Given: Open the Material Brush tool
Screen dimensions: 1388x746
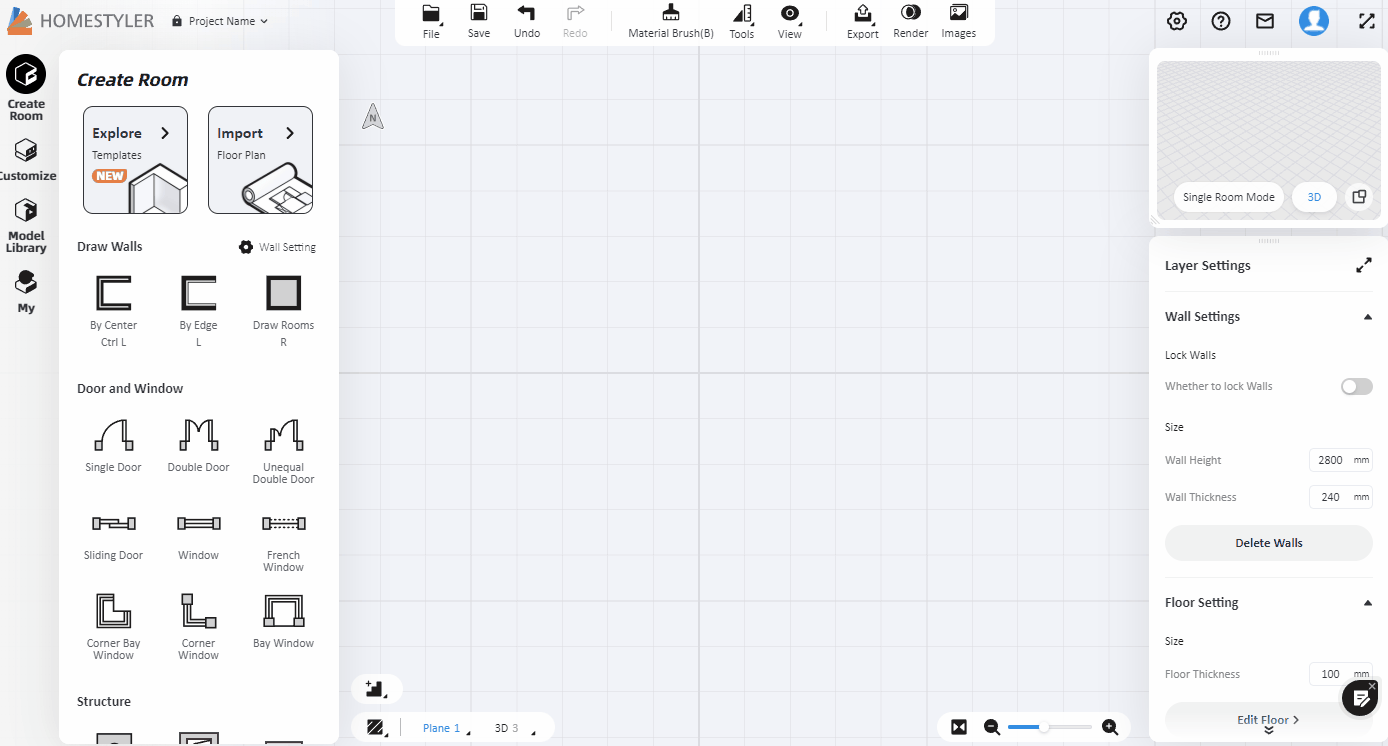Looking at the screenshot, I should pyautogui.click(x=668, y=21).
